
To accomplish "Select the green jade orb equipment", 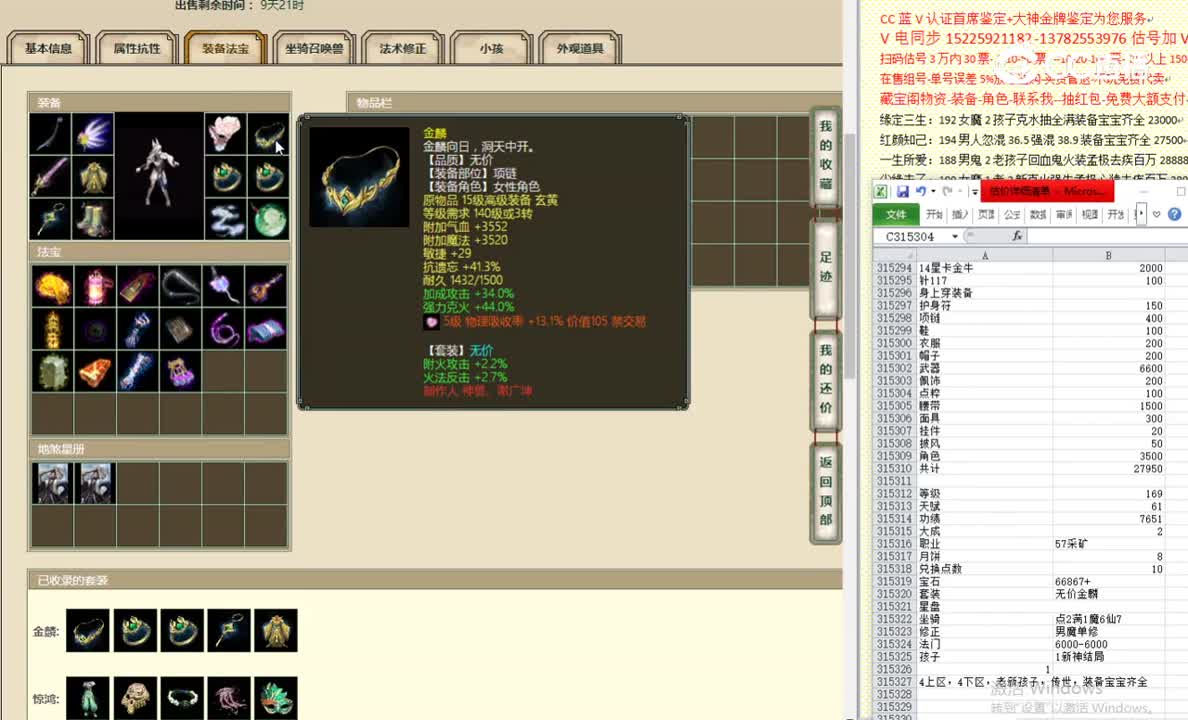I will click(x=268, y=219).
